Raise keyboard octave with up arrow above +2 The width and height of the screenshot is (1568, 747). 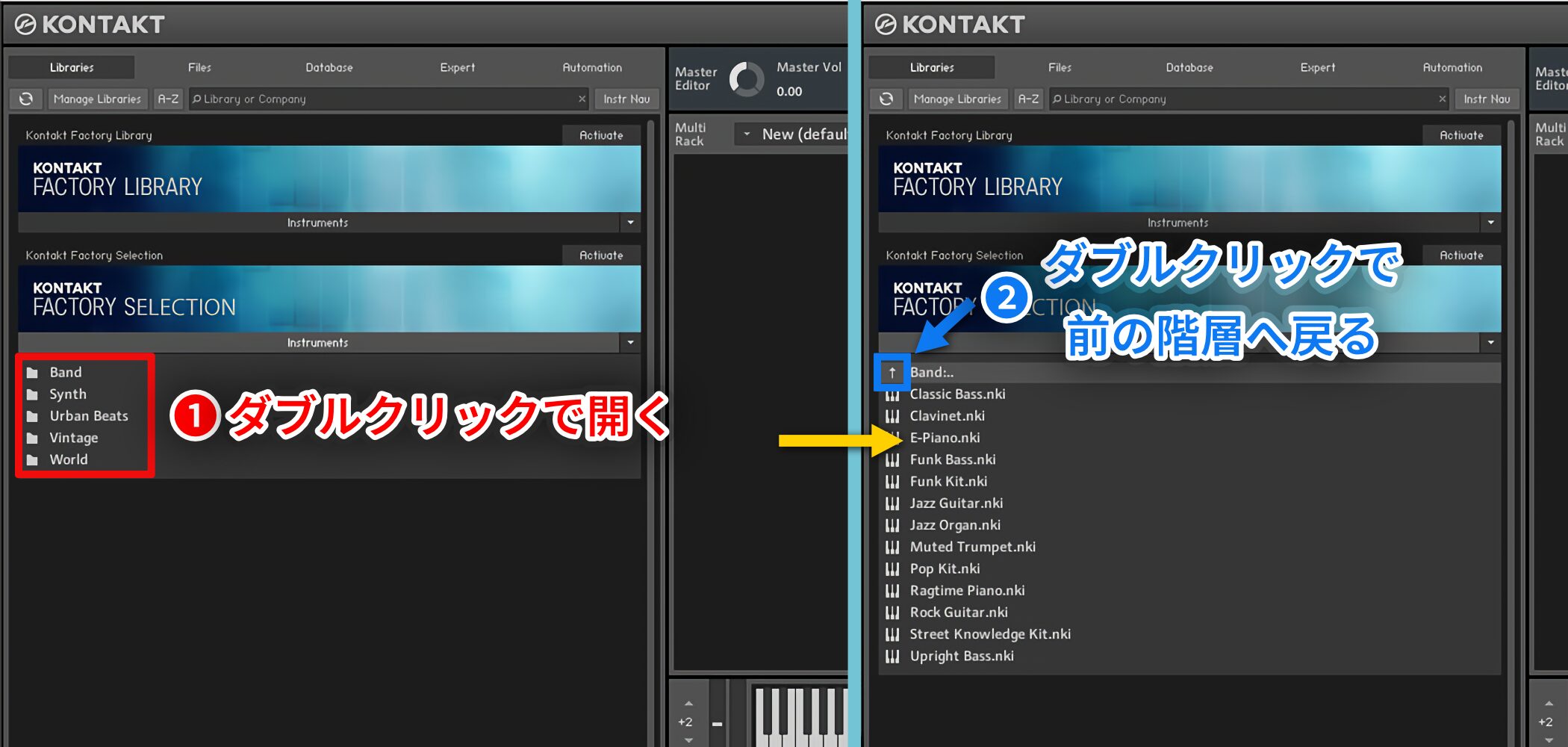click(x=688, y=704)
